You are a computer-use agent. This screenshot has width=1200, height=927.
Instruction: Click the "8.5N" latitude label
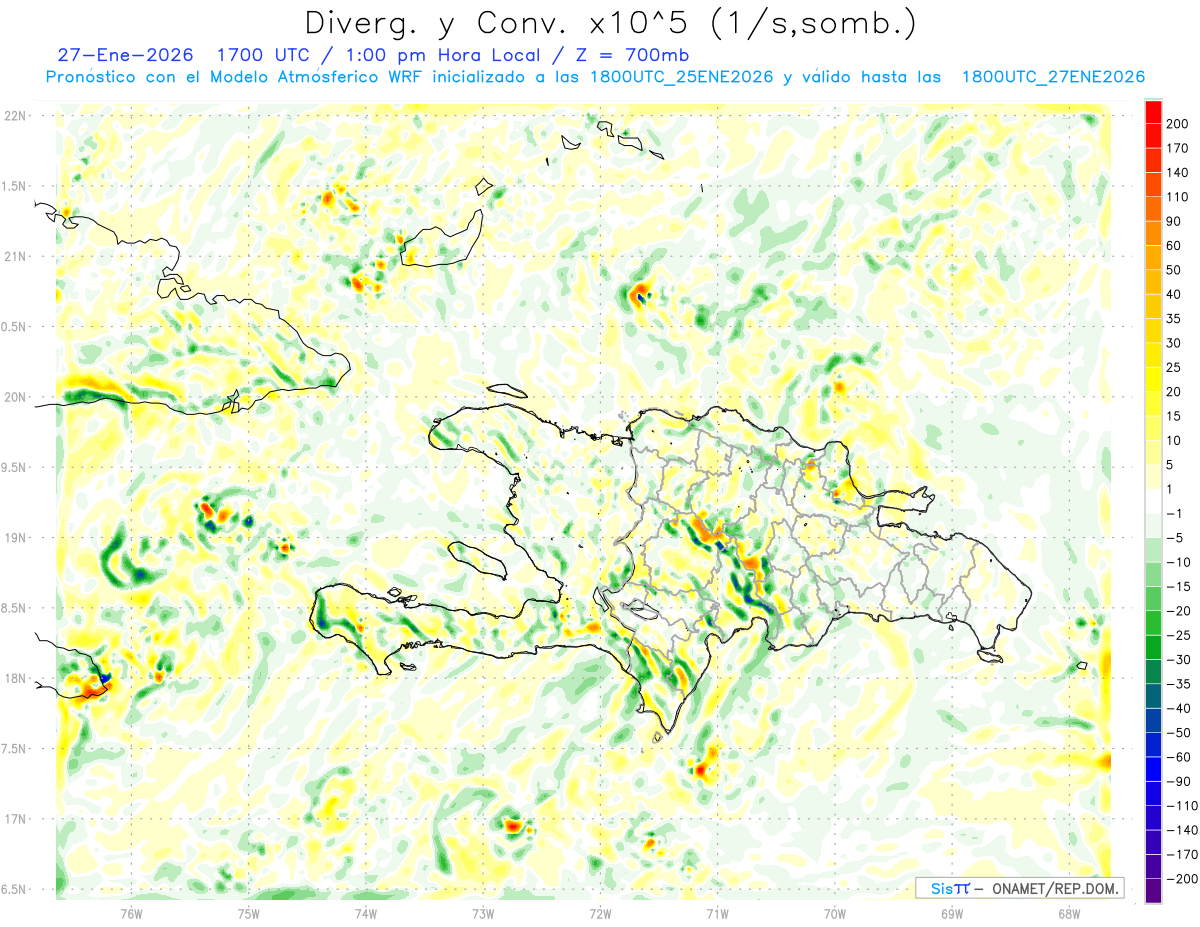point(15,608)
